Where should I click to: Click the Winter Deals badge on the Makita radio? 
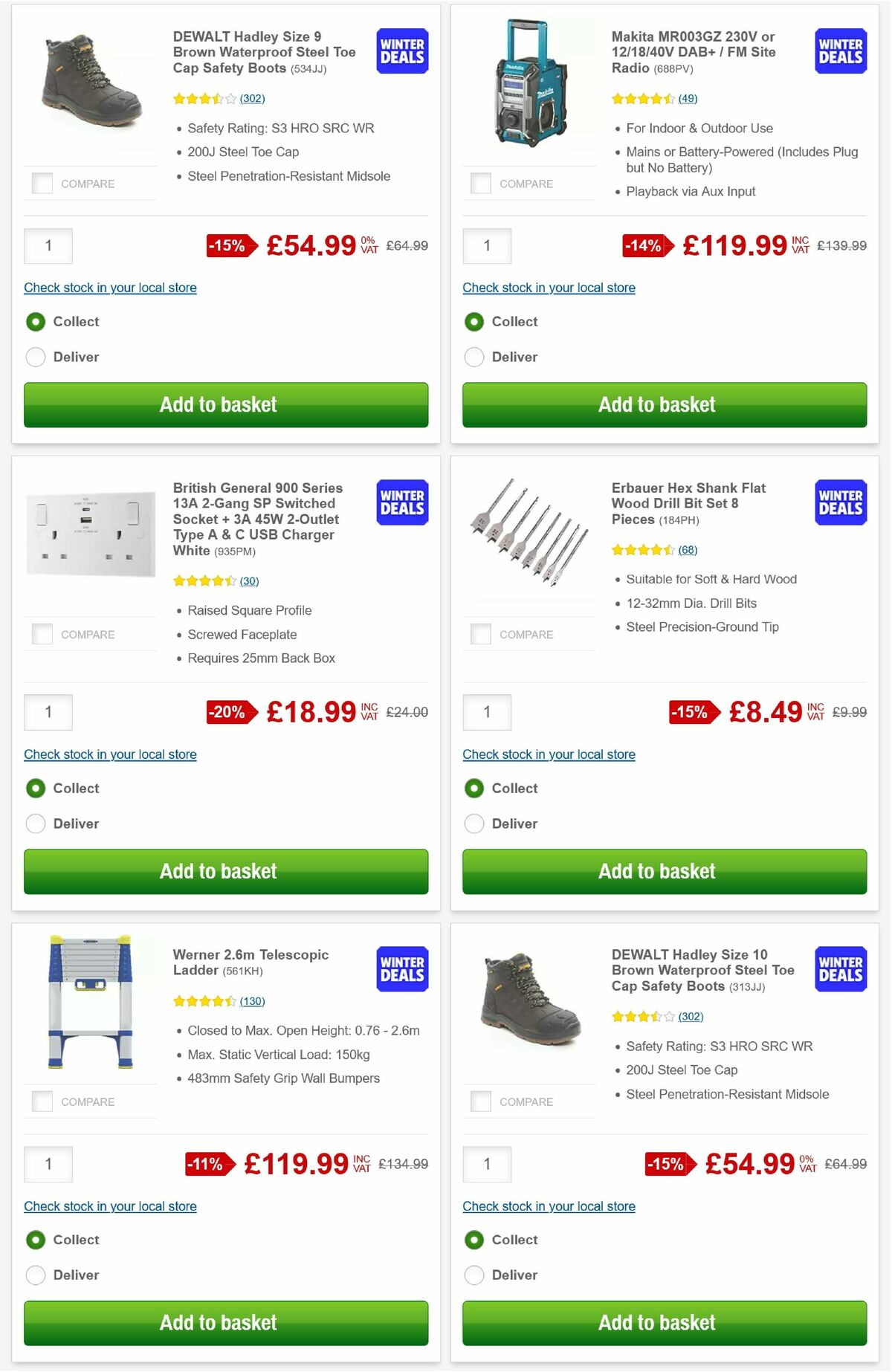point(839,50)
